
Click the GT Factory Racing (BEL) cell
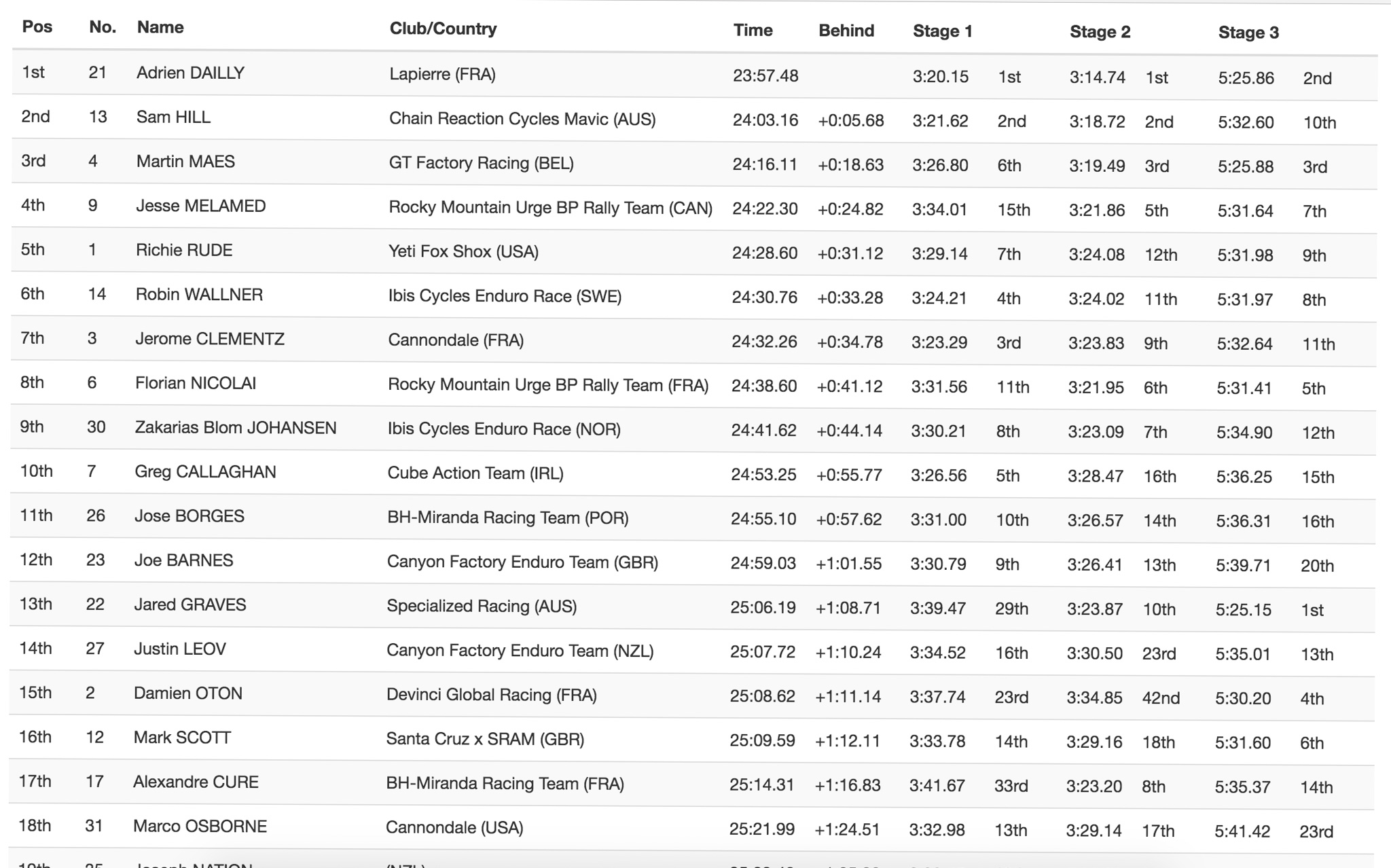[481, 163]
